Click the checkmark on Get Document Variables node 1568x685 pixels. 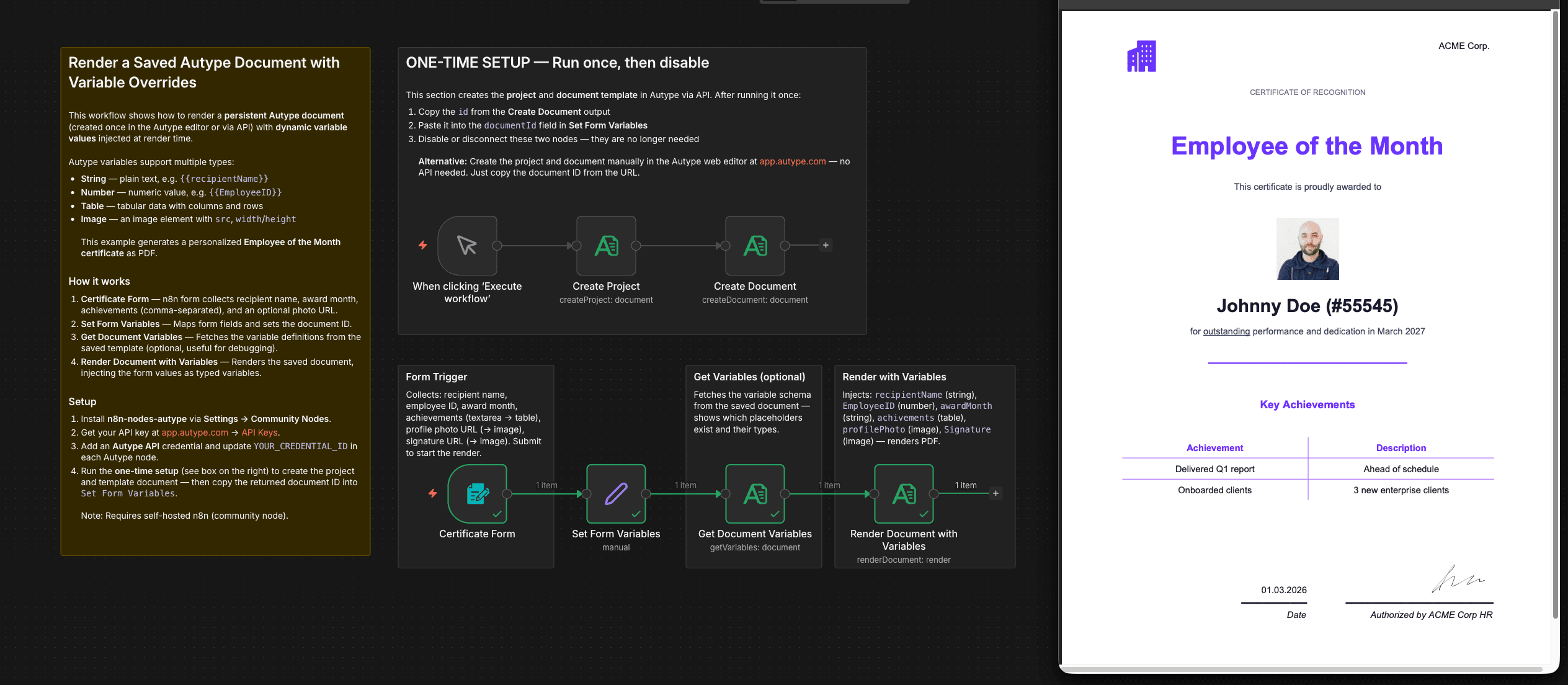point(776,514)
